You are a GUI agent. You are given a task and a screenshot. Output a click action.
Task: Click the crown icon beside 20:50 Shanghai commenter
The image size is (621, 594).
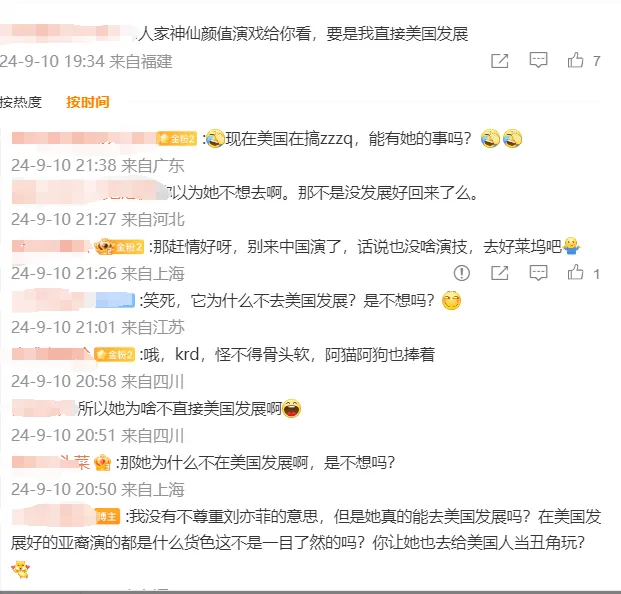pyautogui.click(x=102, y=463)
